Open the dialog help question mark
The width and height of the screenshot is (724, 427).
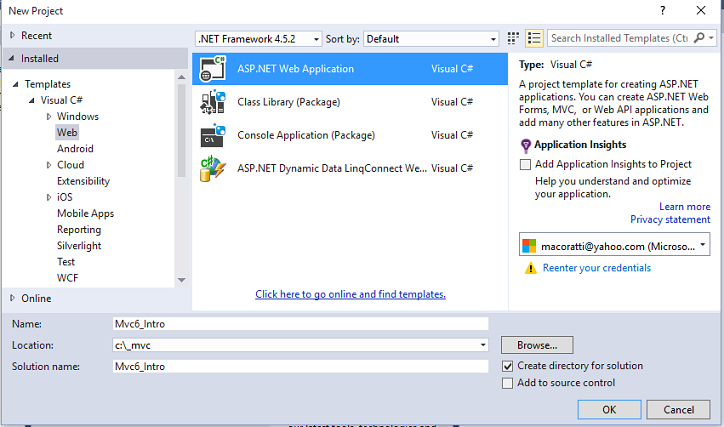coord(663,10)
